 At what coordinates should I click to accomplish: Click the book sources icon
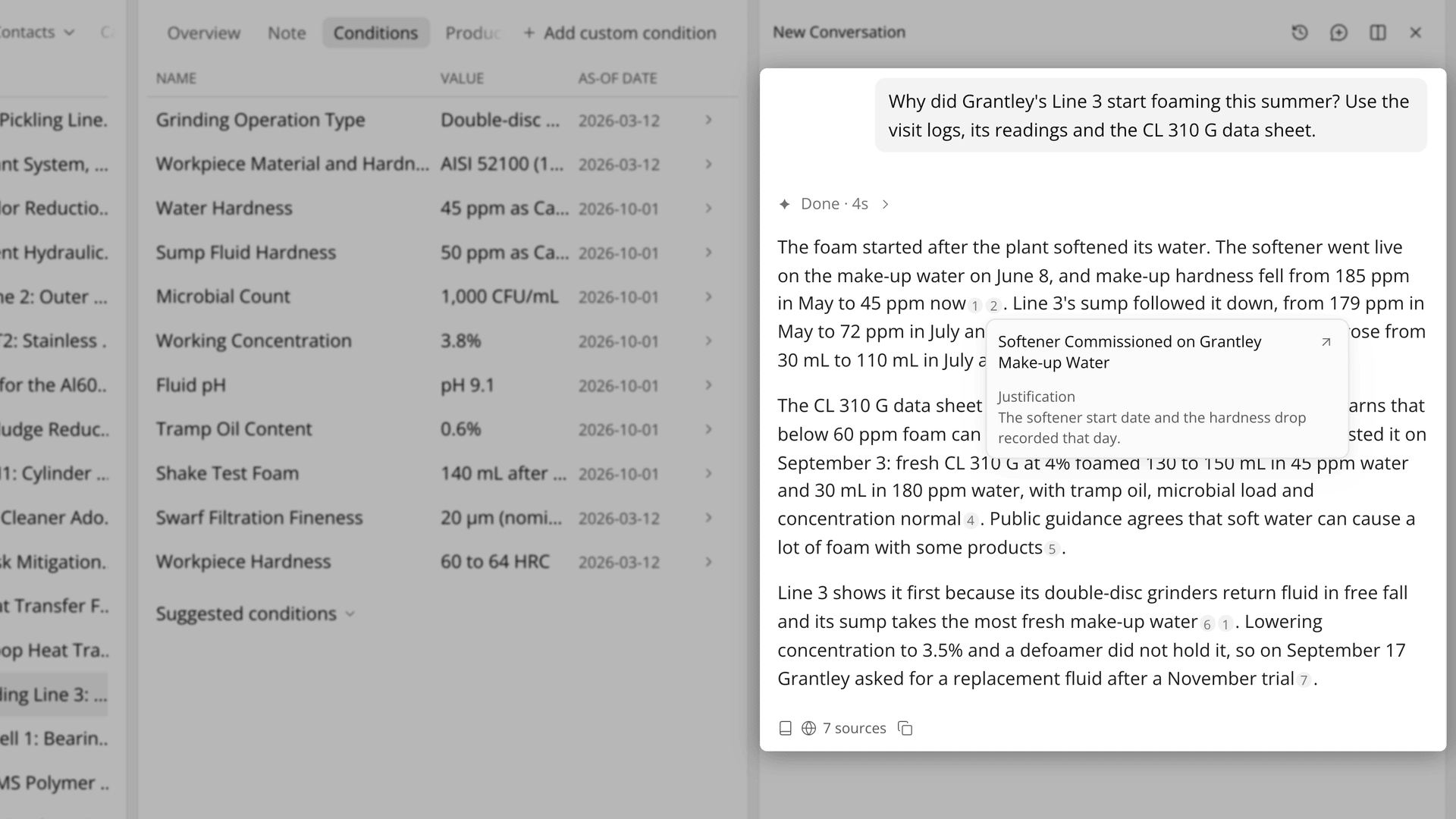(786, 728)
